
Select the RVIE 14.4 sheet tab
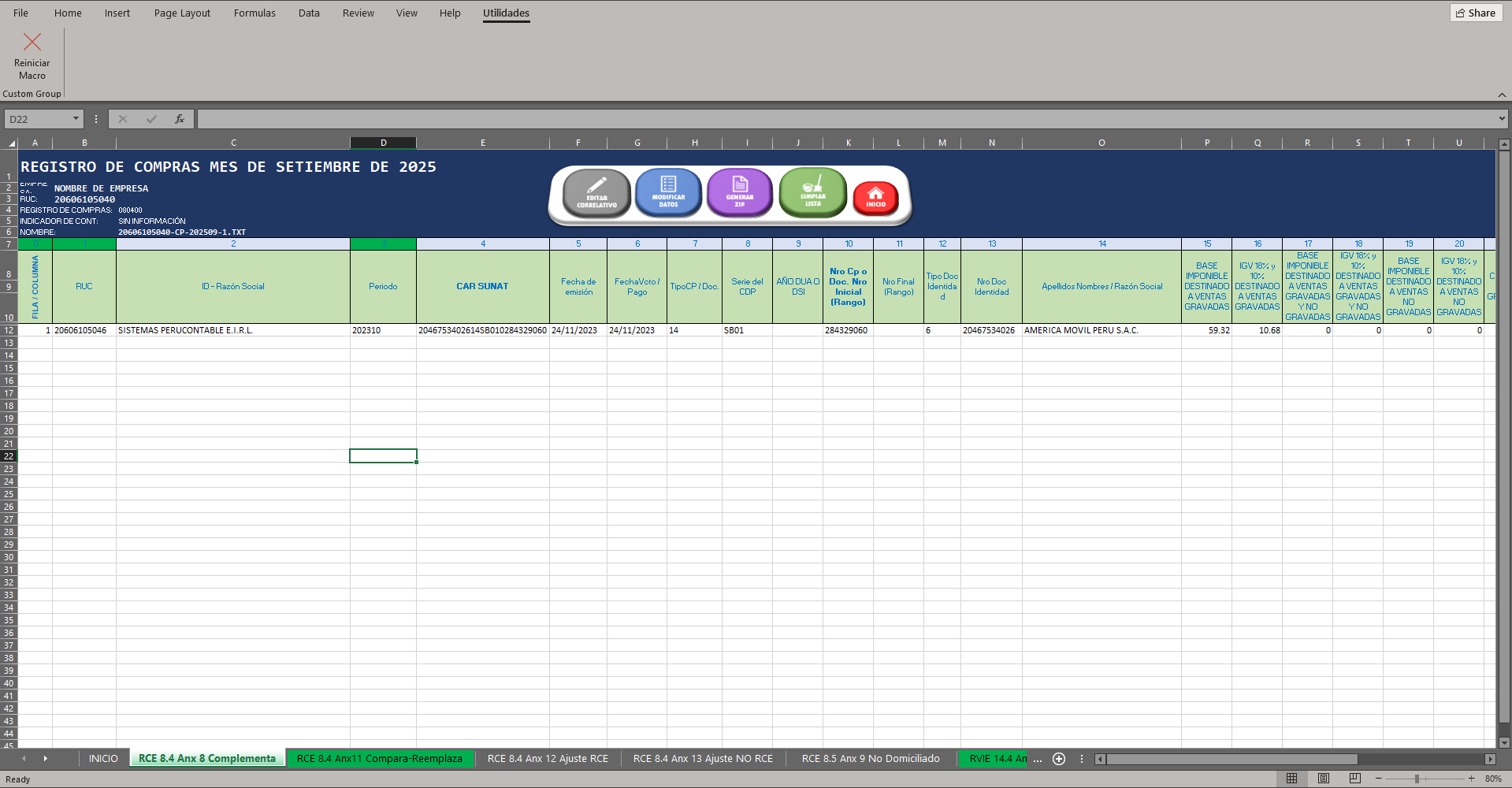(995, 758)
